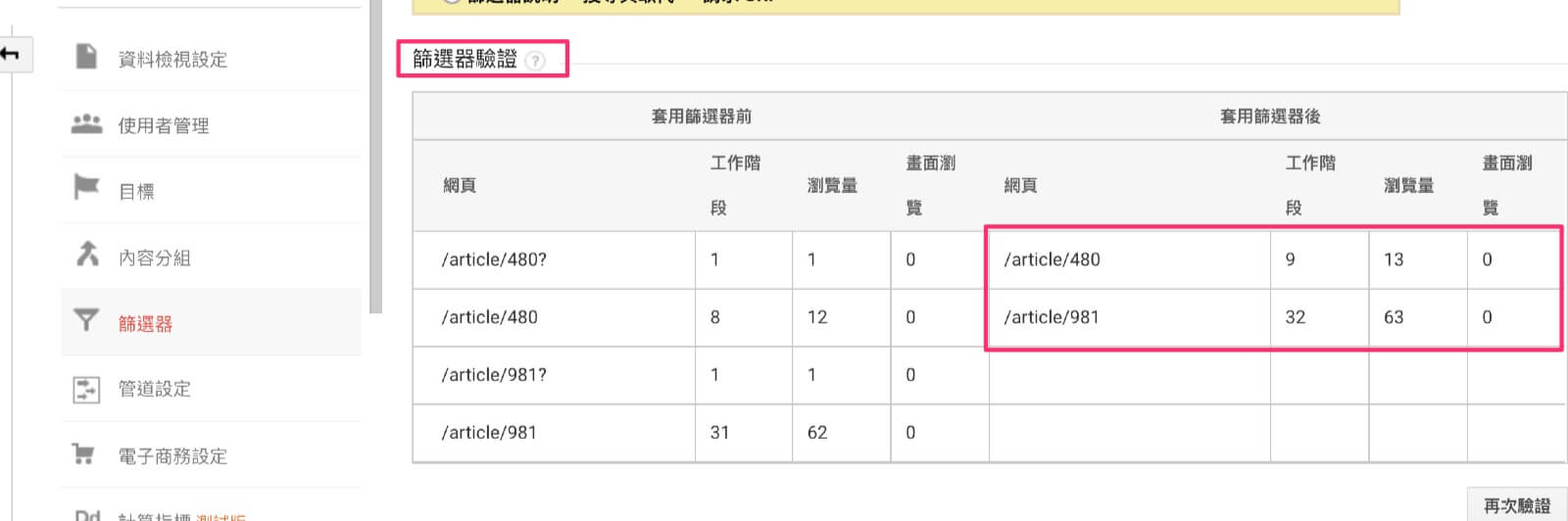Select /article/981 in the after-filter results
Viewport: 1568px width, 521px height.
point(1052,317)
